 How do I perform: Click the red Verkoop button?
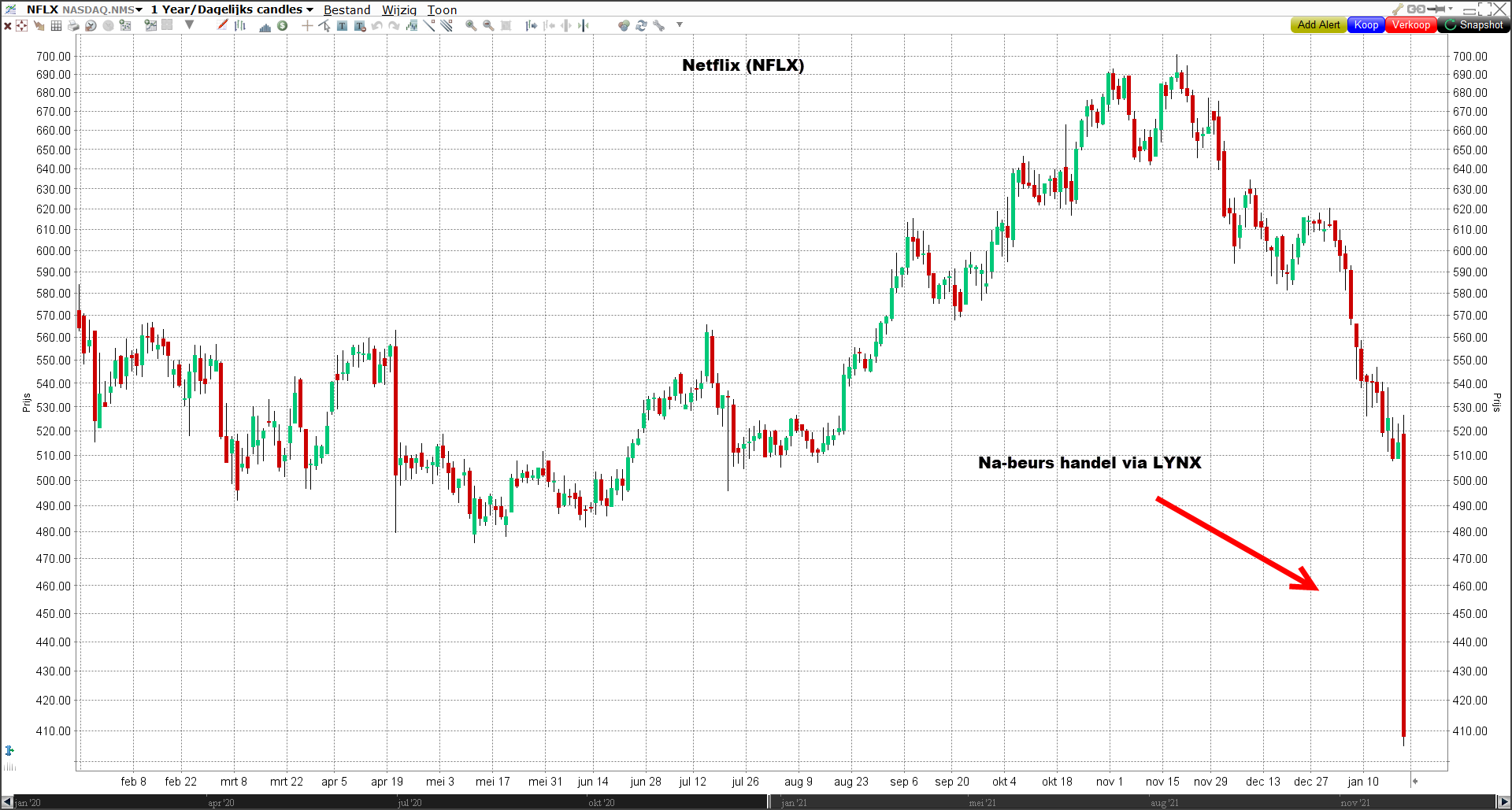pos(1411,25)
